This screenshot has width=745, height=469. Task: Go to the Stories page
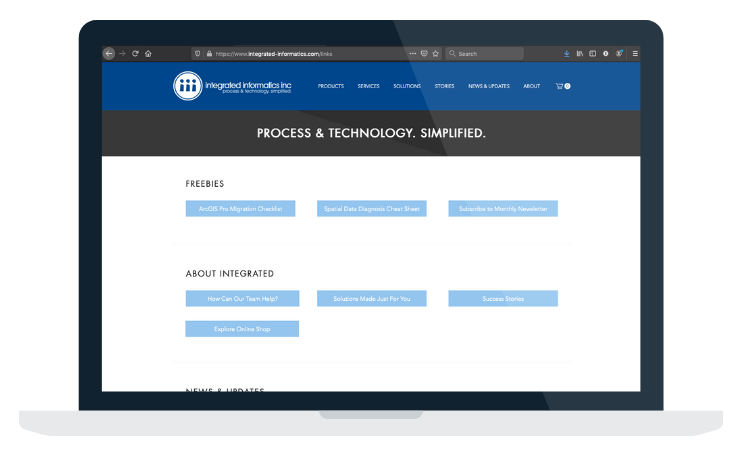coord(444,86)
